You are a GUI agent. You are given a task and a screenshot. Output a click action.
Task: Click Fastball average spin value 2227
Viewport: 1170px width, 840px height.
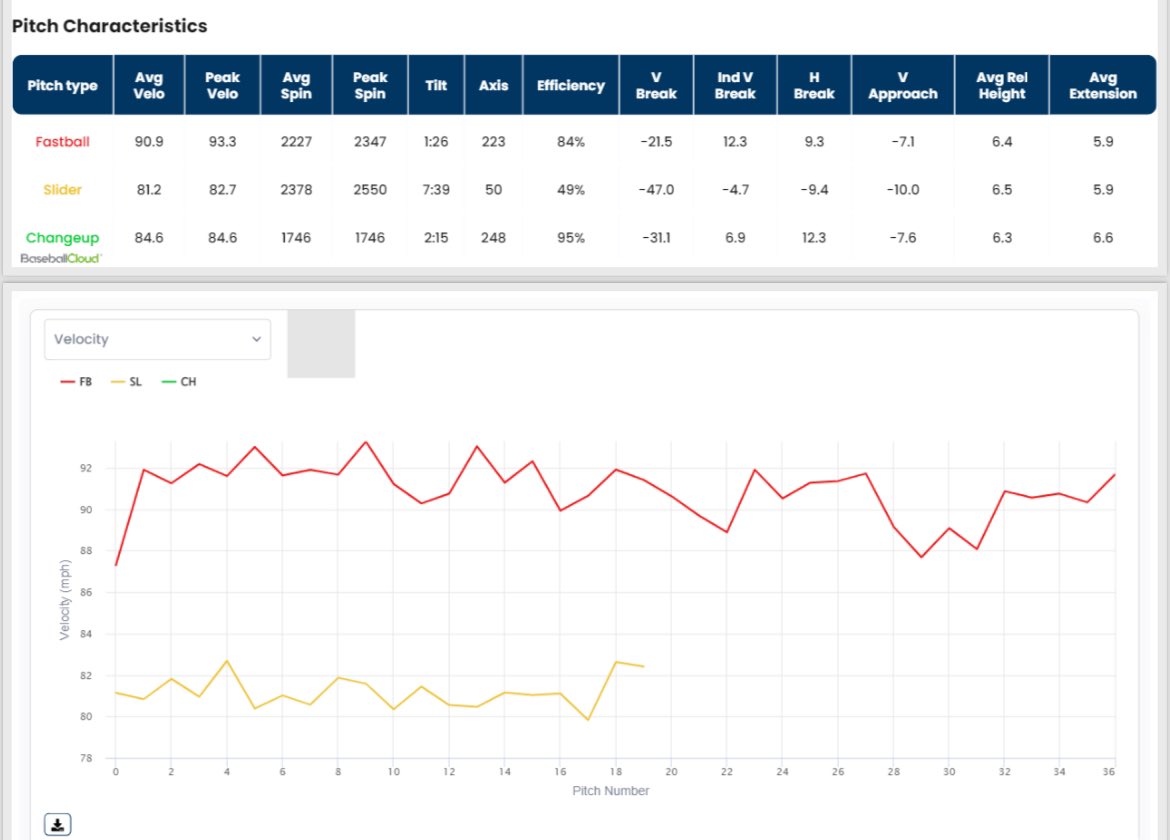point(296,142)
